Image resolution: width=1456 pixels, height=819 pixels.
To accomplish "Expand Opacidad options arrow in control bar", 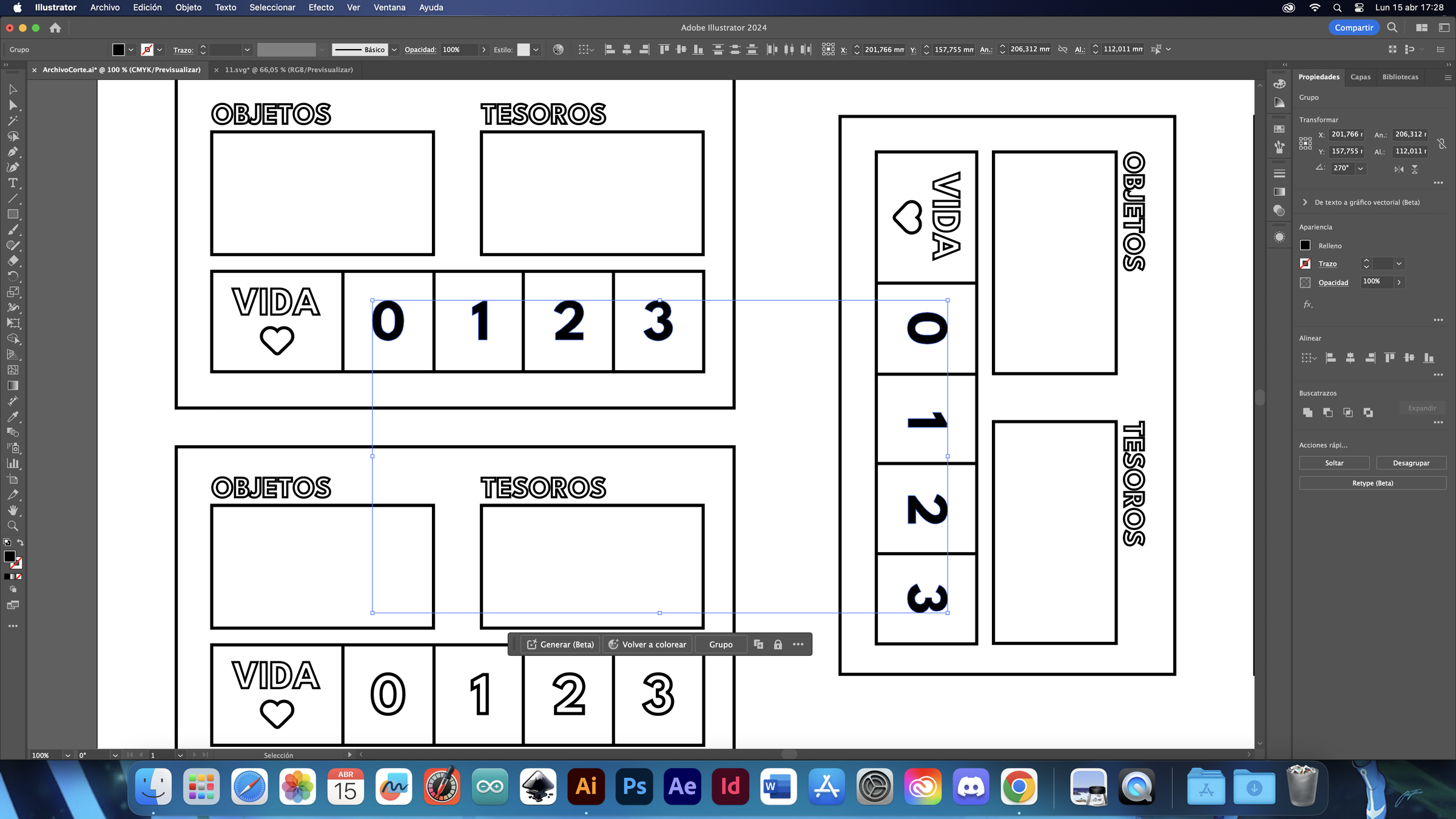I will click(x=484, y=50).
